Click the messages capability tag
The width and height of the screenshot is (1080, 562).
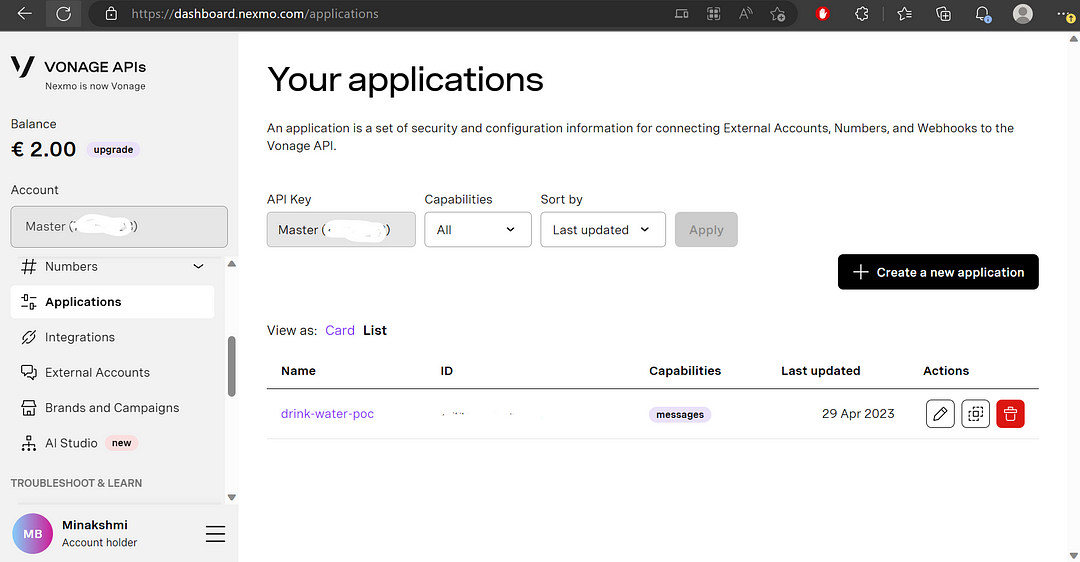[680, 415]
